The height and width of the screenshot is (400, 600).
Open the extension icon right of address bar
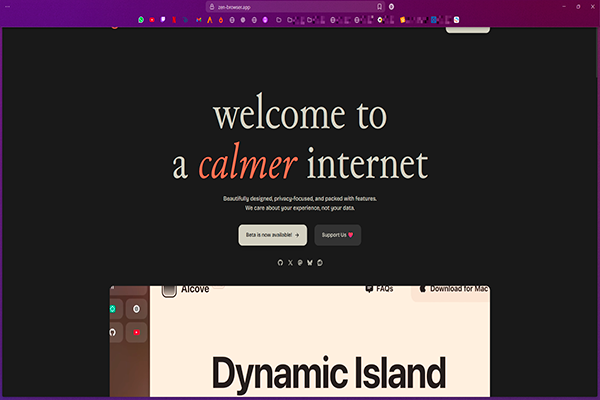click(391, 7)
